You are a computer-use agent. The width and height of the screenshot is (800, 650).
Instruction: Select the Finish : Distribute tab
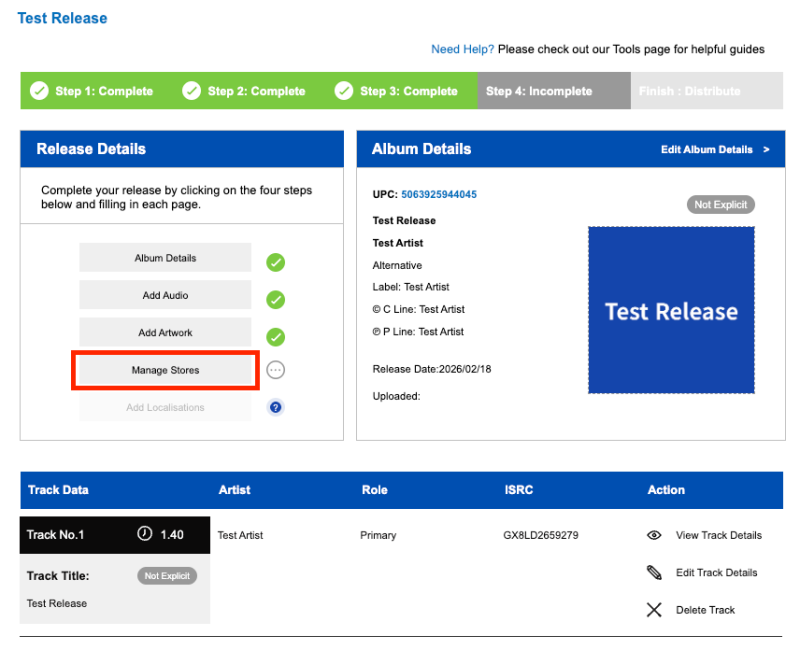(707, 91)
